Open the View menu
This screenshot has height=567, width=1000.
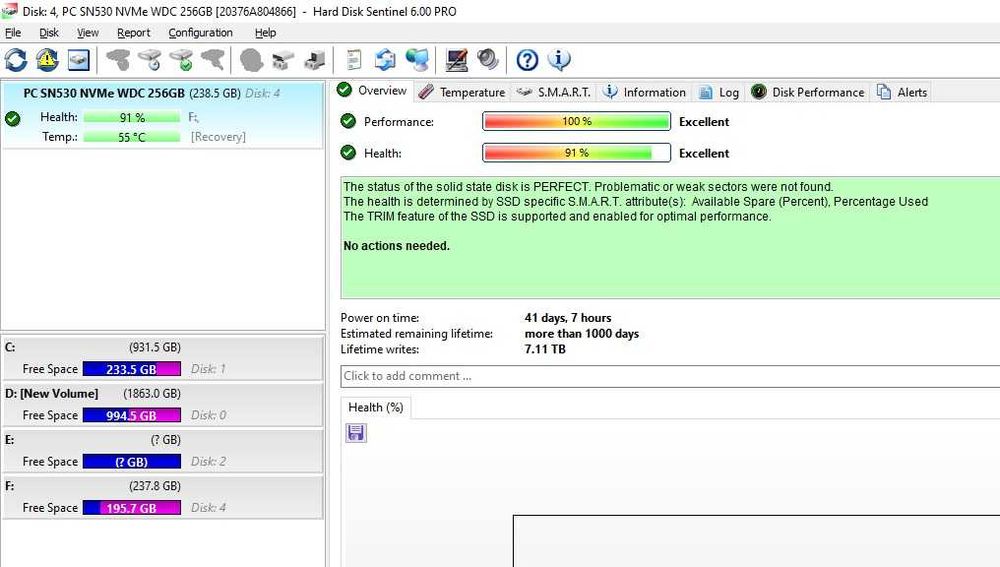(x=87, y=33)
